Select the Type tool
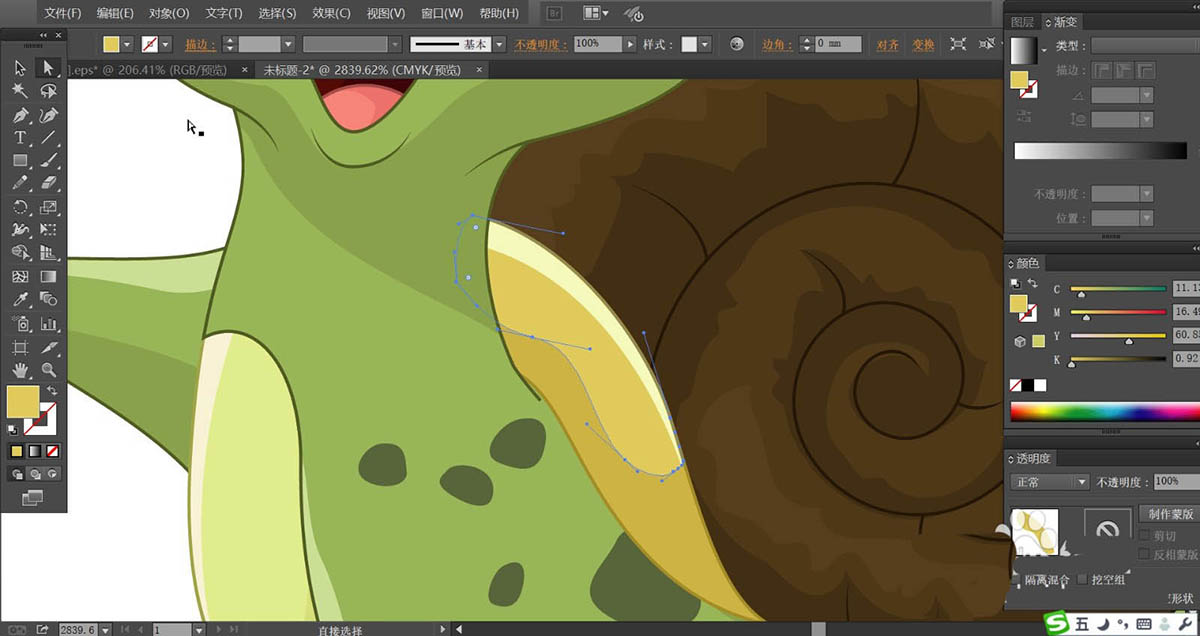Screen dimensions: 1200x636 coord(20,138)
